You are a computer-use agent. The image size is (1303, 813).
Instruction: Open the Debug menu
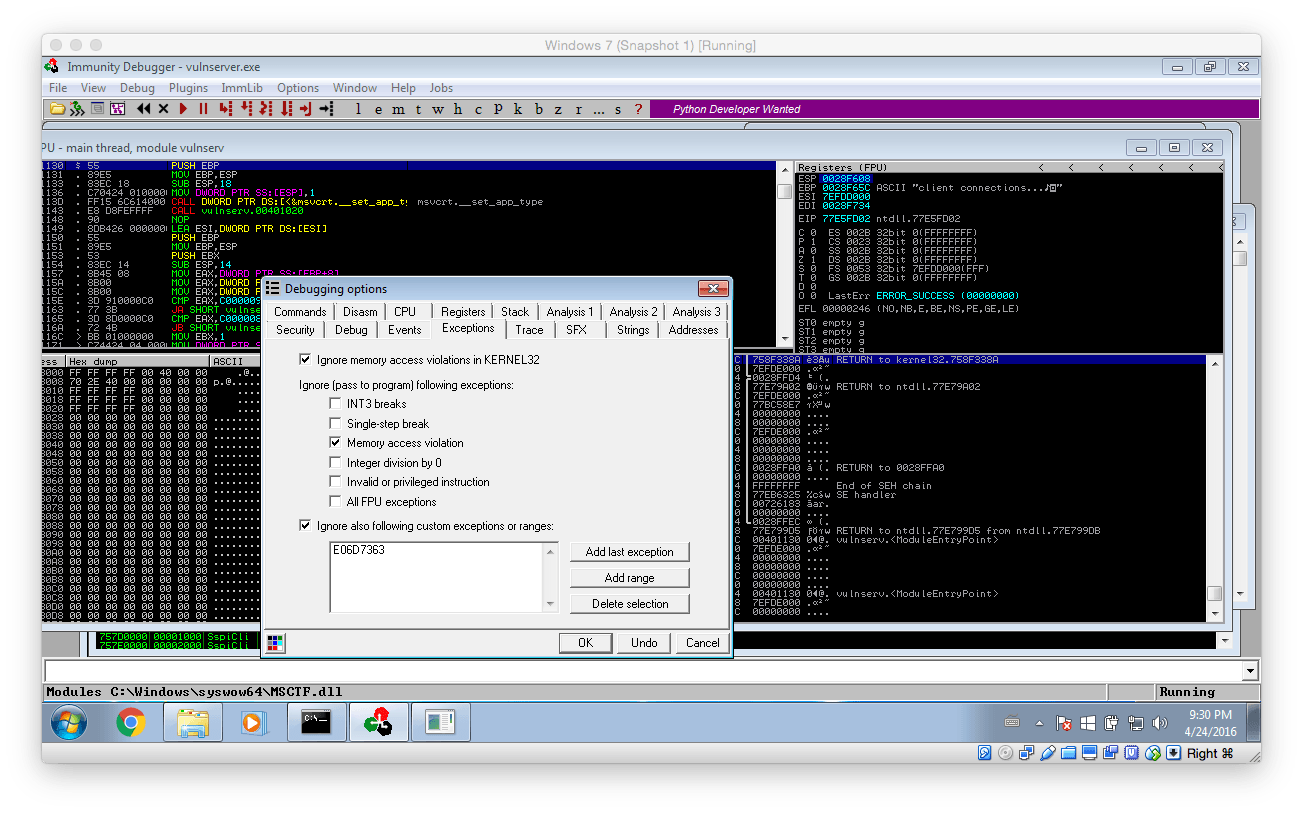(x=138, y=88)
